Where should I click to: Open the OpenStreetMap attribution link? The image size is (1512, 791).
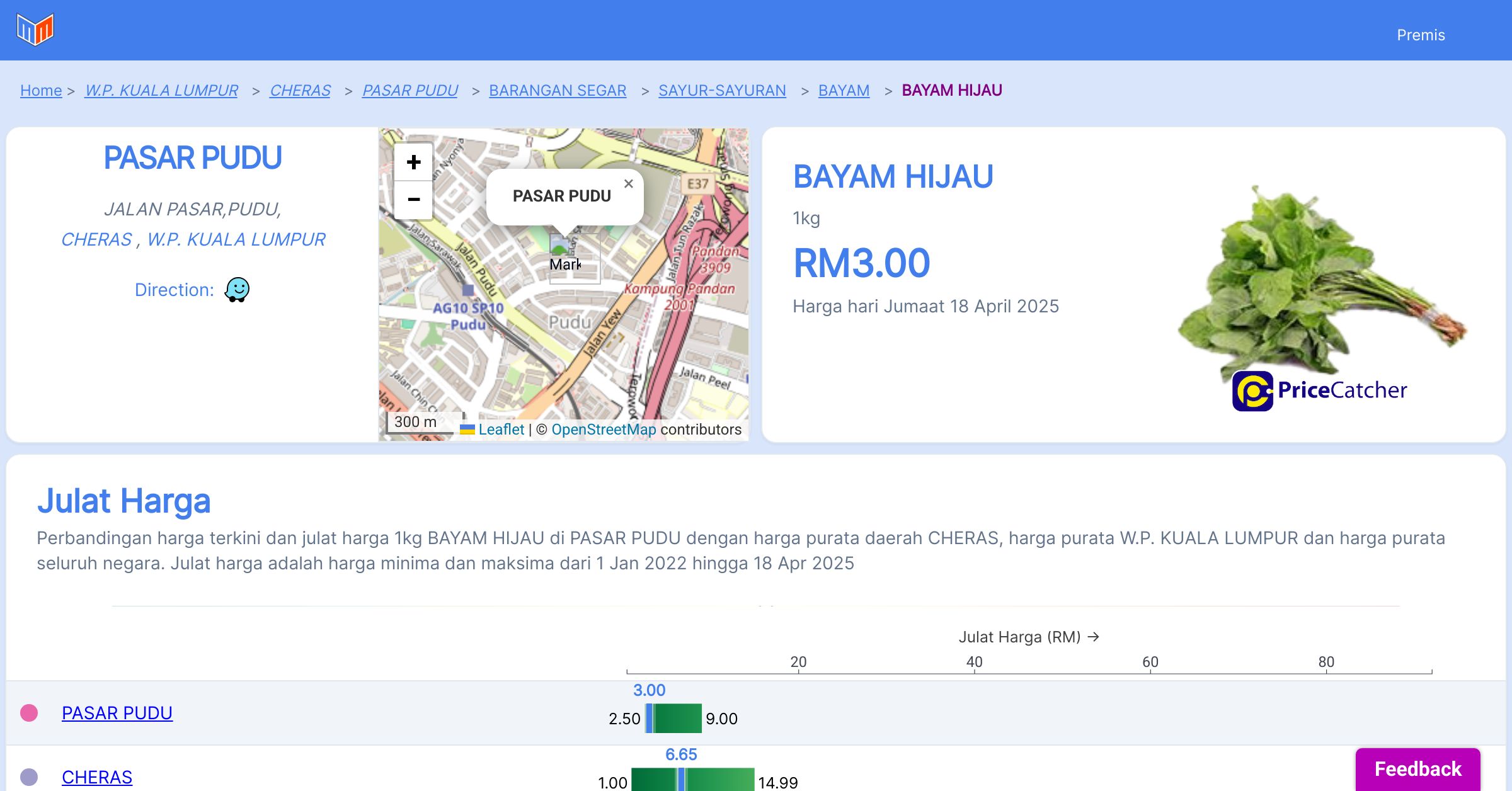click(604, 430)
